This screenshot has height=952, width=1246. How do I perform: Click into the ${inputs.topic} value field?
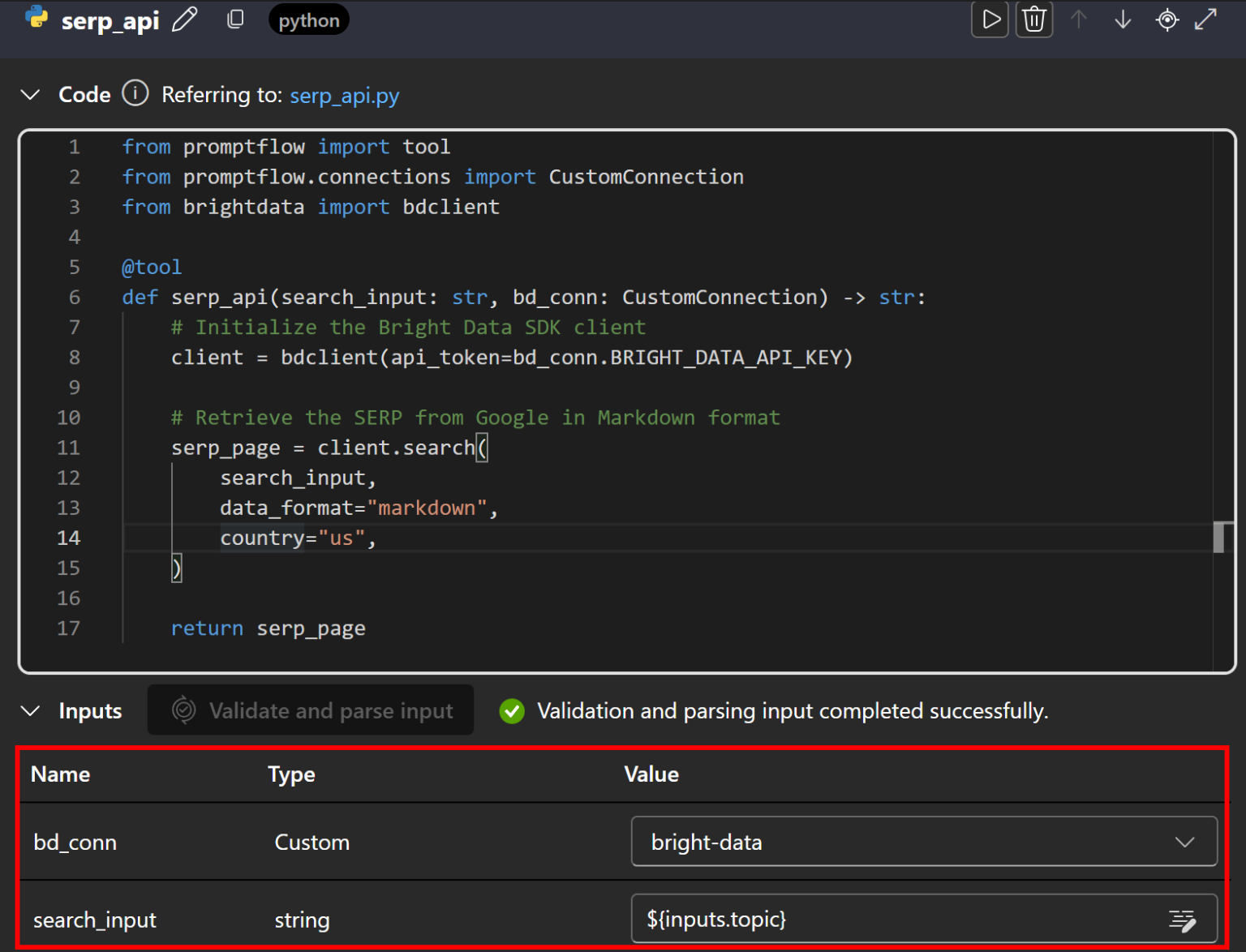click(892, 920)
